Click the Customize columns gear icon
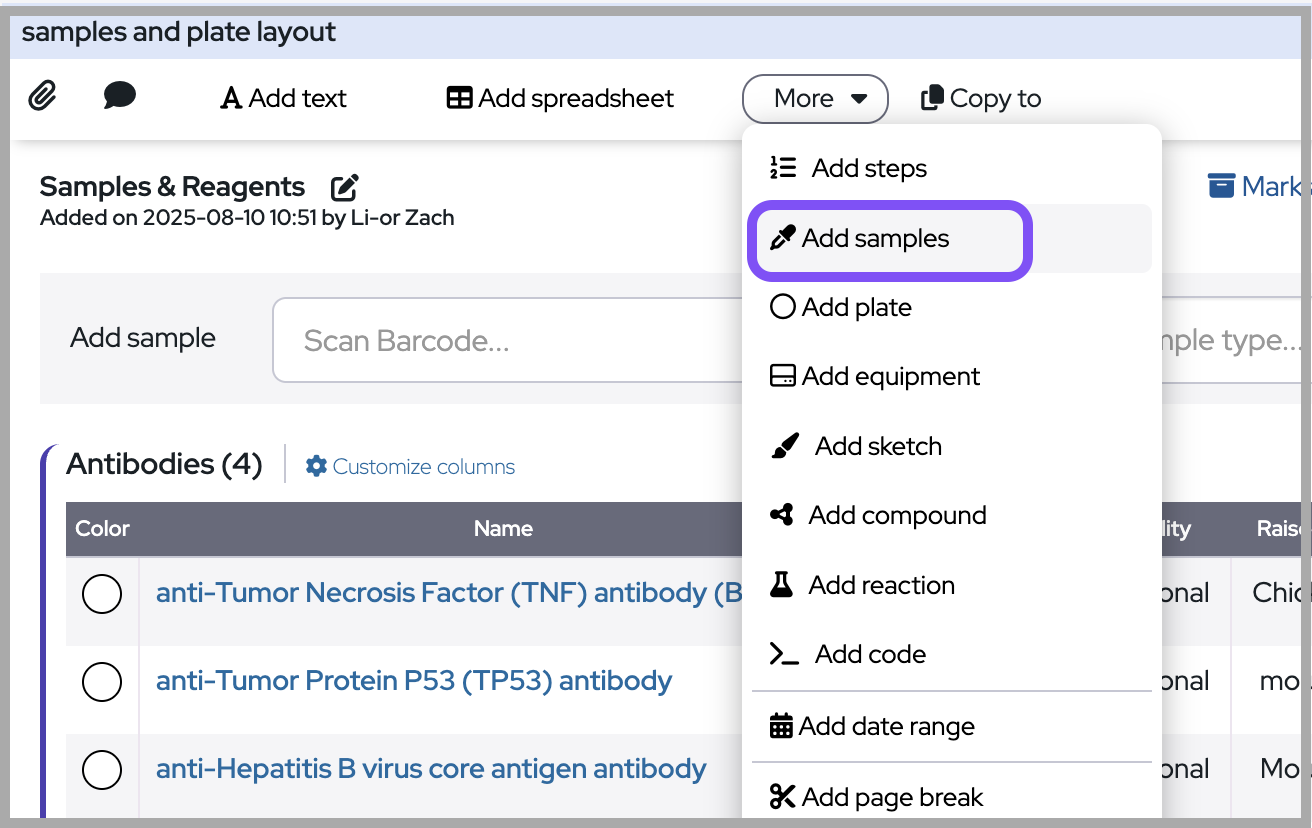Viewport: 1312px width, 828px height. pyautogui.click(x=317, y=466)
